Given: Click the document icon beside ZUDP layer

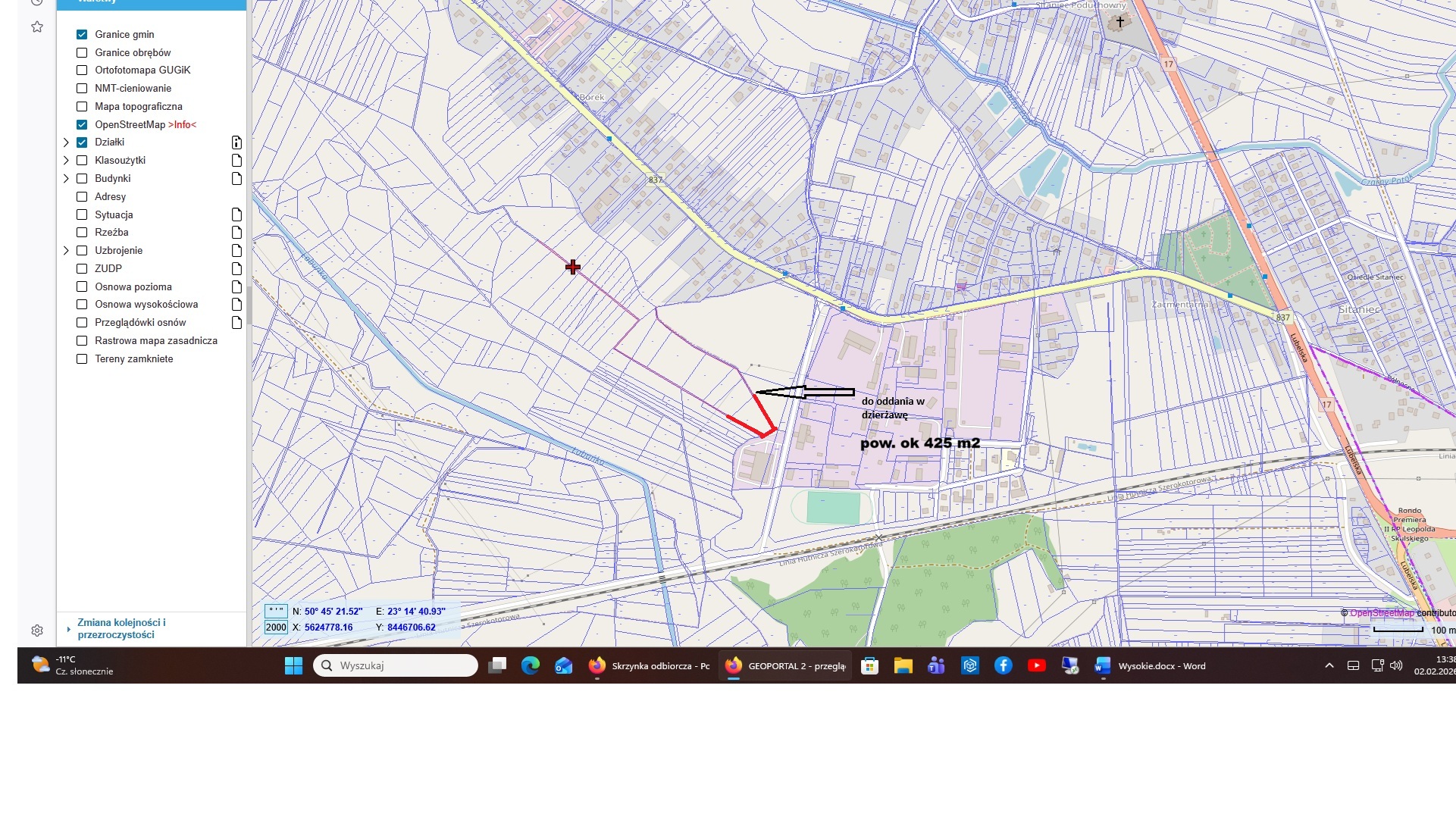Looking at the screenshot, I should coord(236,268).
